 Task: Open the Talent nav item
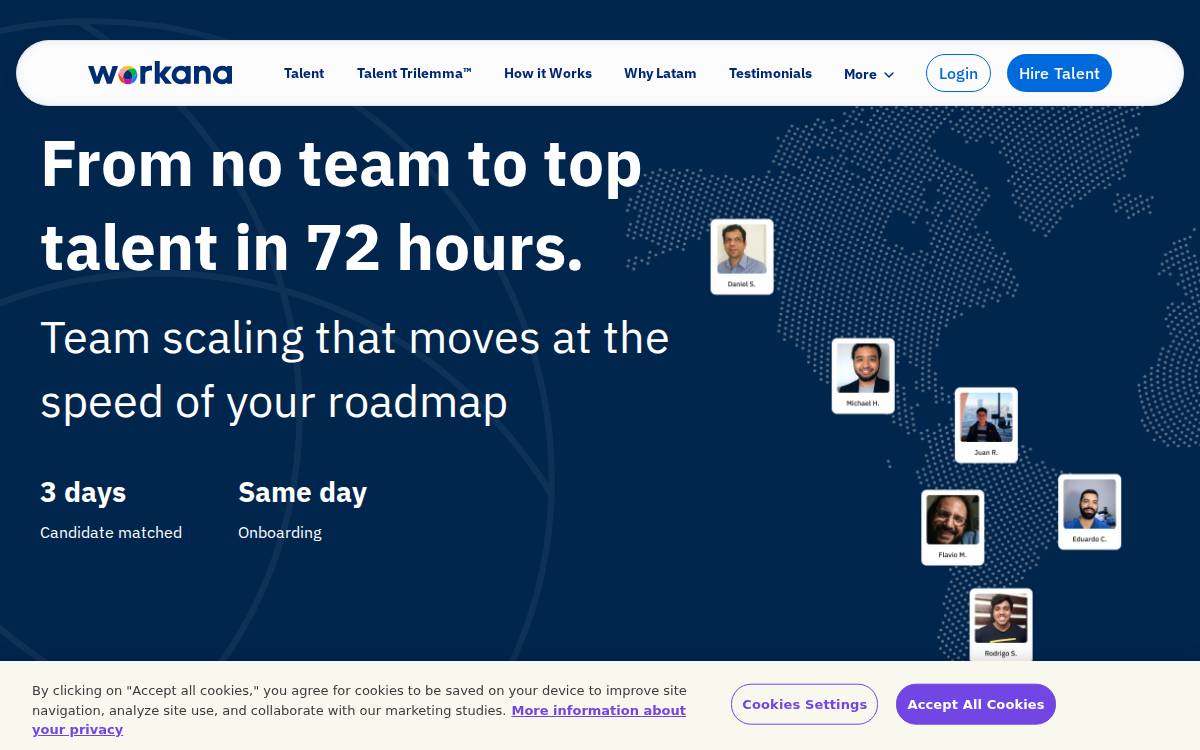tap(304, 73)
